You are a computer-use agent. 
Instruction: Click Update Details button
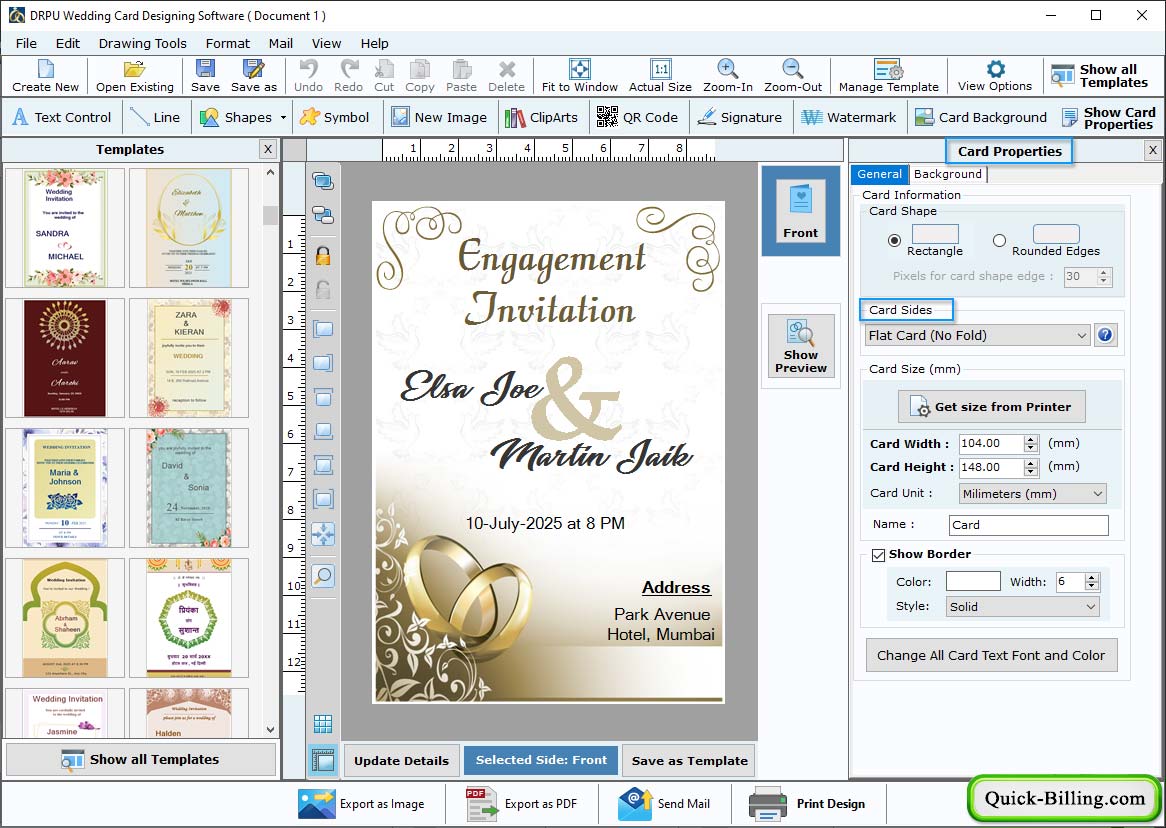[402, 760]
